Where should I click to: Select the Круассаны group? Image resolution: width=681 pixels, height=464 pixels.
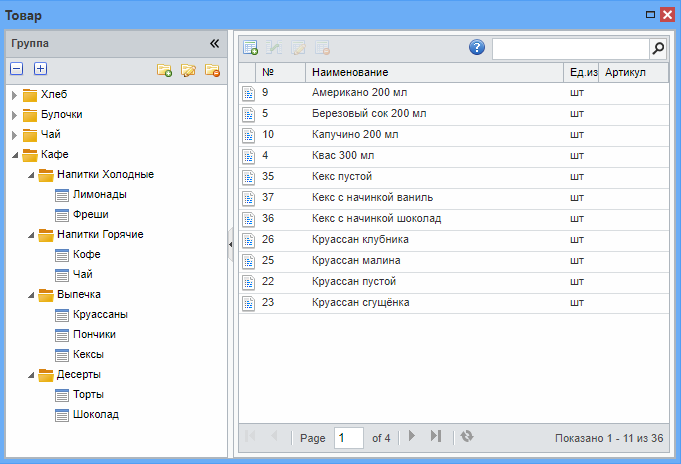click(99, 314)
